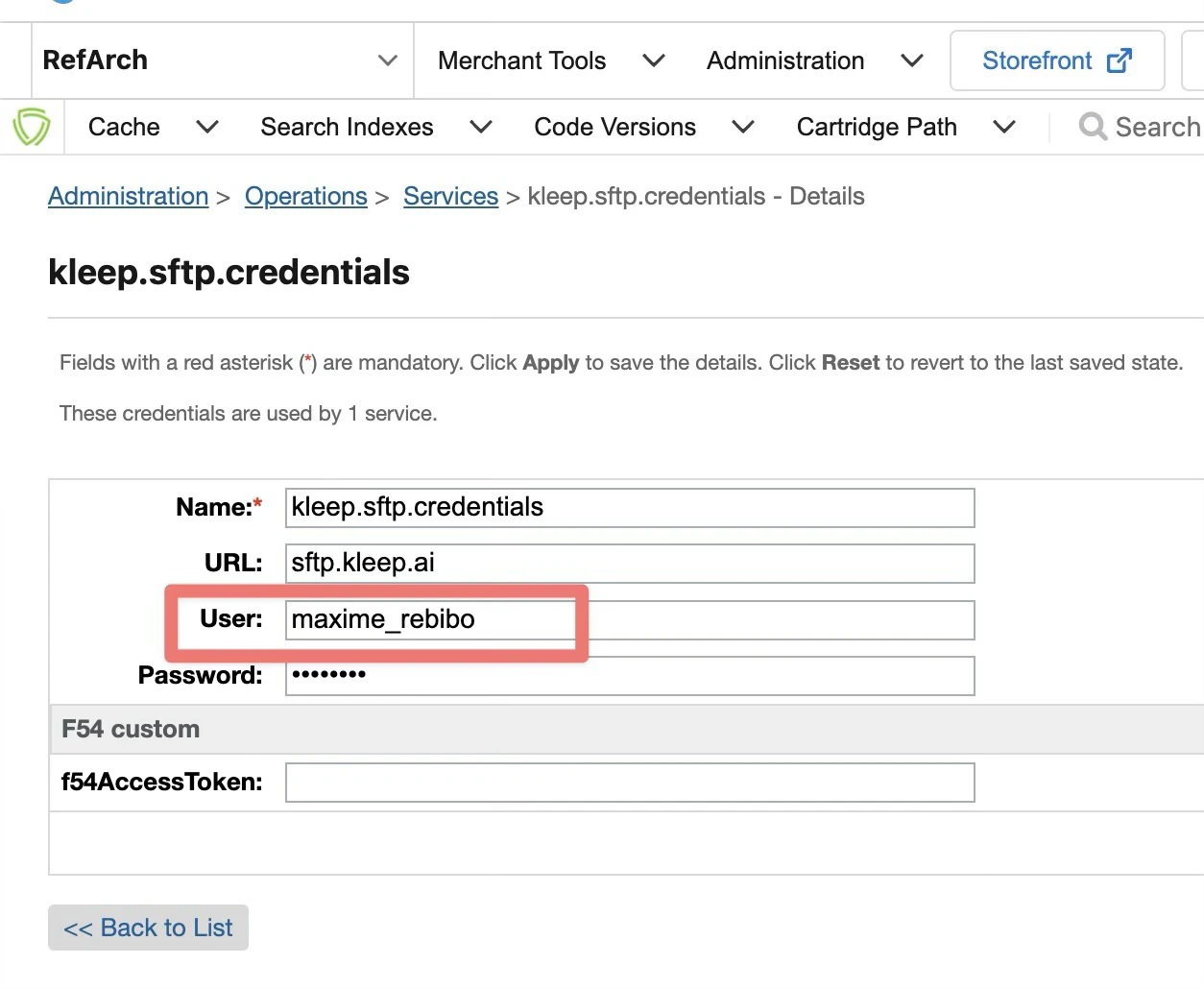Open the Search Indexes dropdown arrow
The width and height of the screenshot is (1204, 989).
pos(481,127)
